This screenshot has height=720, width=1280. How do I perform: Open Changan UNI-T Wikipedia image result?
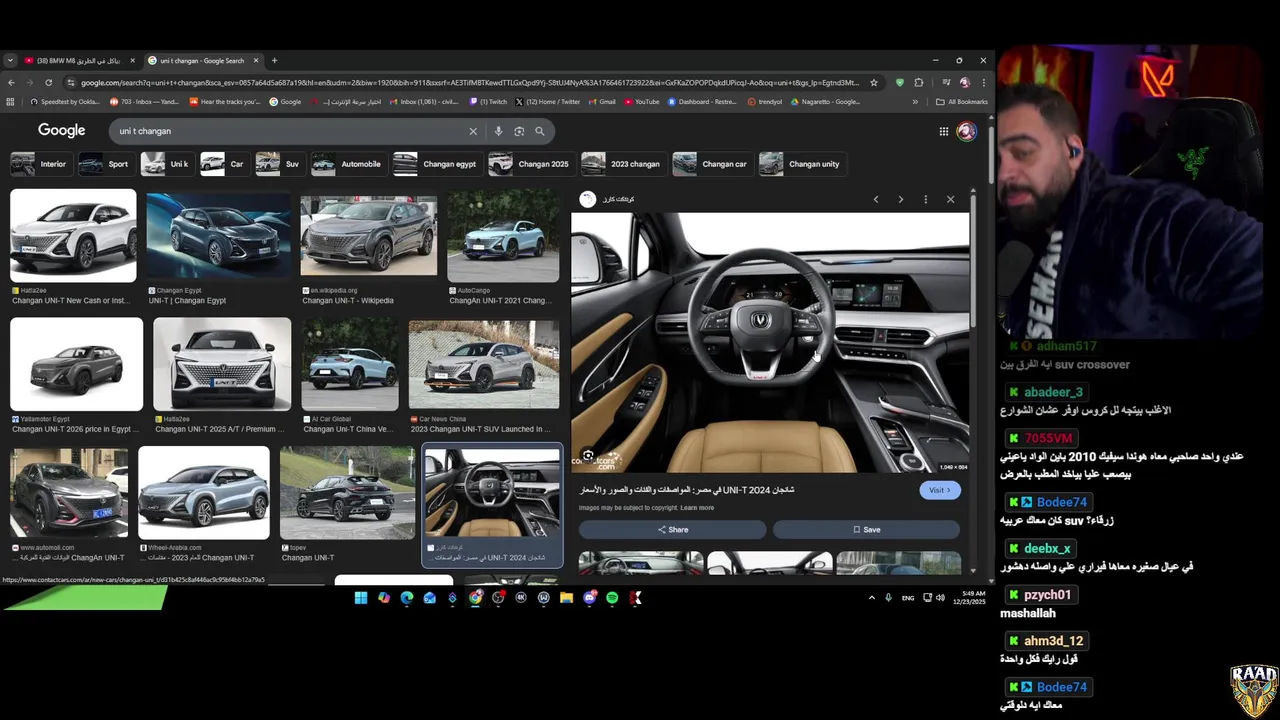369,236
